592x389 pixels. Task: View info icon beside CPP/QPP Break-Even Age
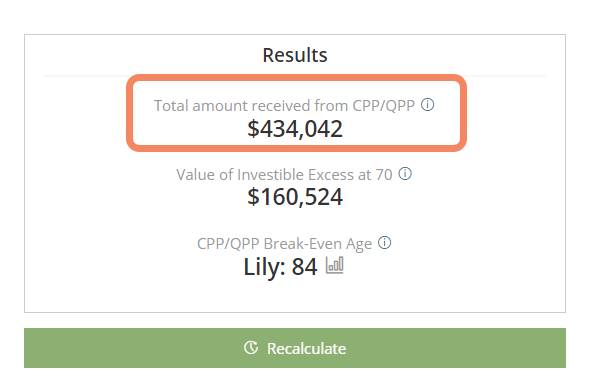coord(385,243)
